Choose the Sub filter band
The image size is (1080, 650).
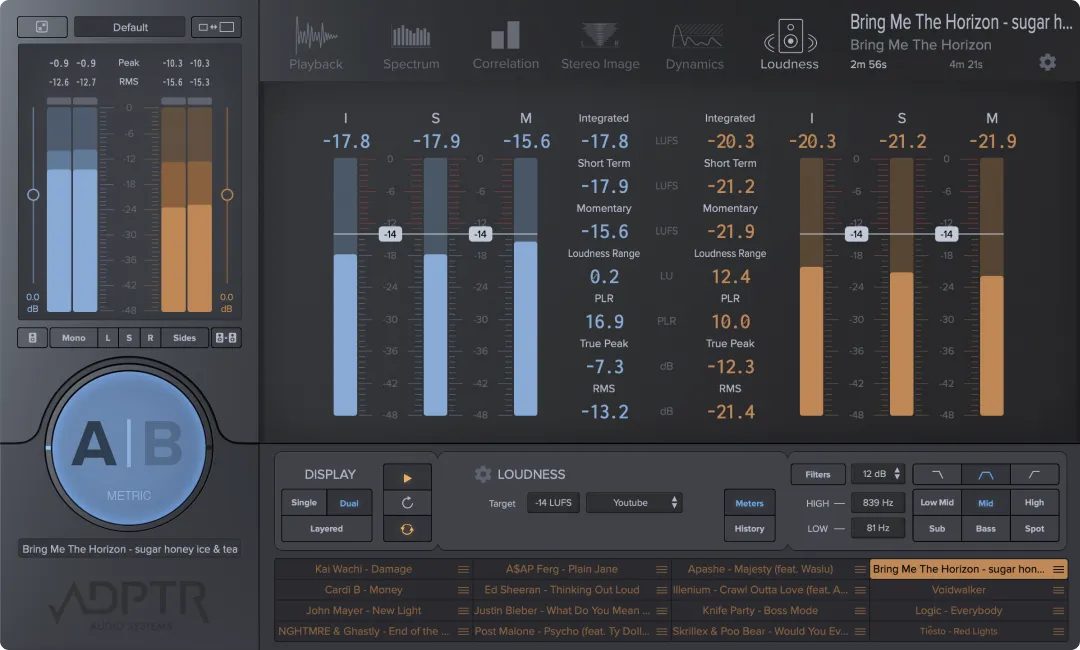tap(937, 529)
